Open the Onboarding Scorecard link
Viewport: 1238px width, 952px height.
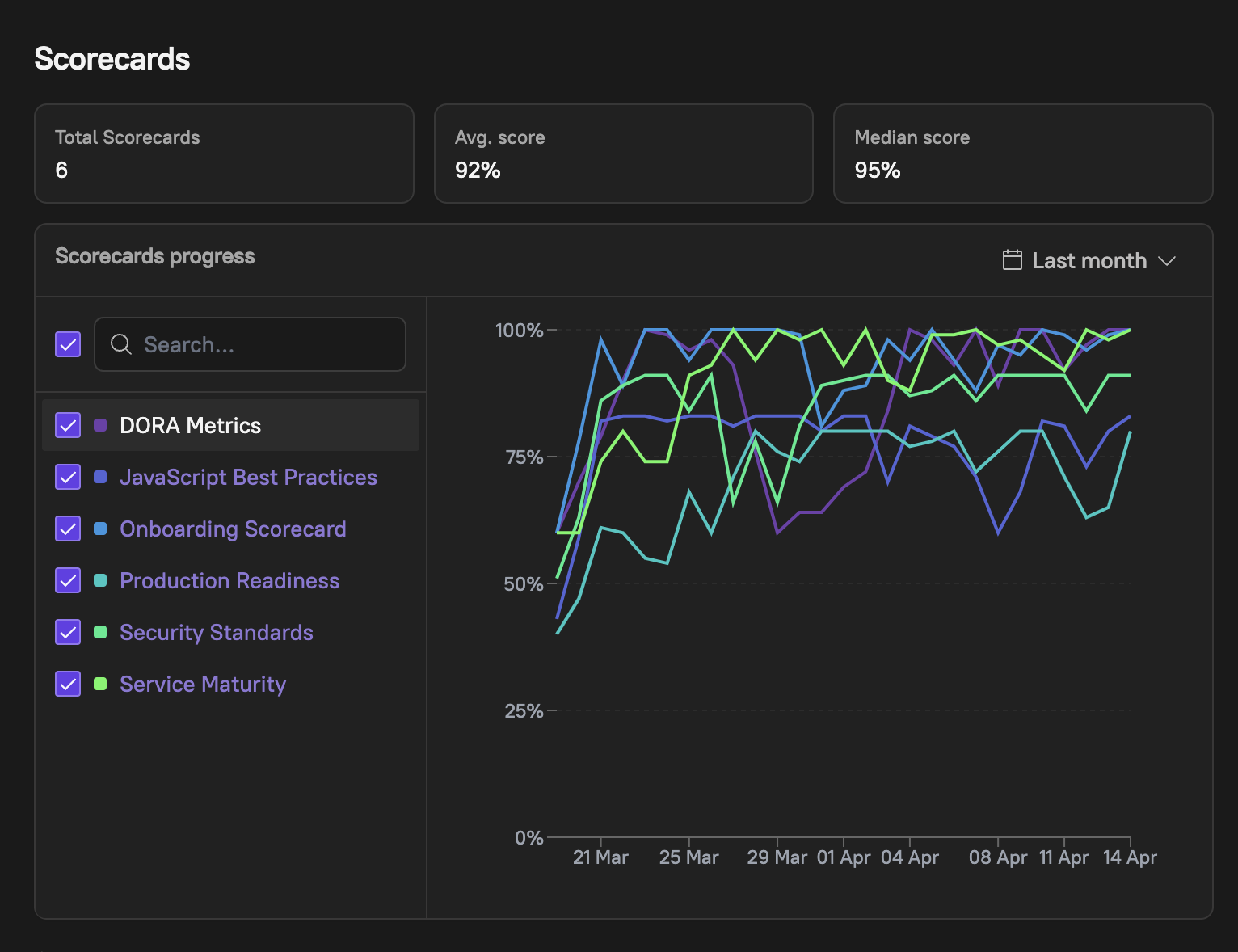pyautogui.click(x=233, y=529)
